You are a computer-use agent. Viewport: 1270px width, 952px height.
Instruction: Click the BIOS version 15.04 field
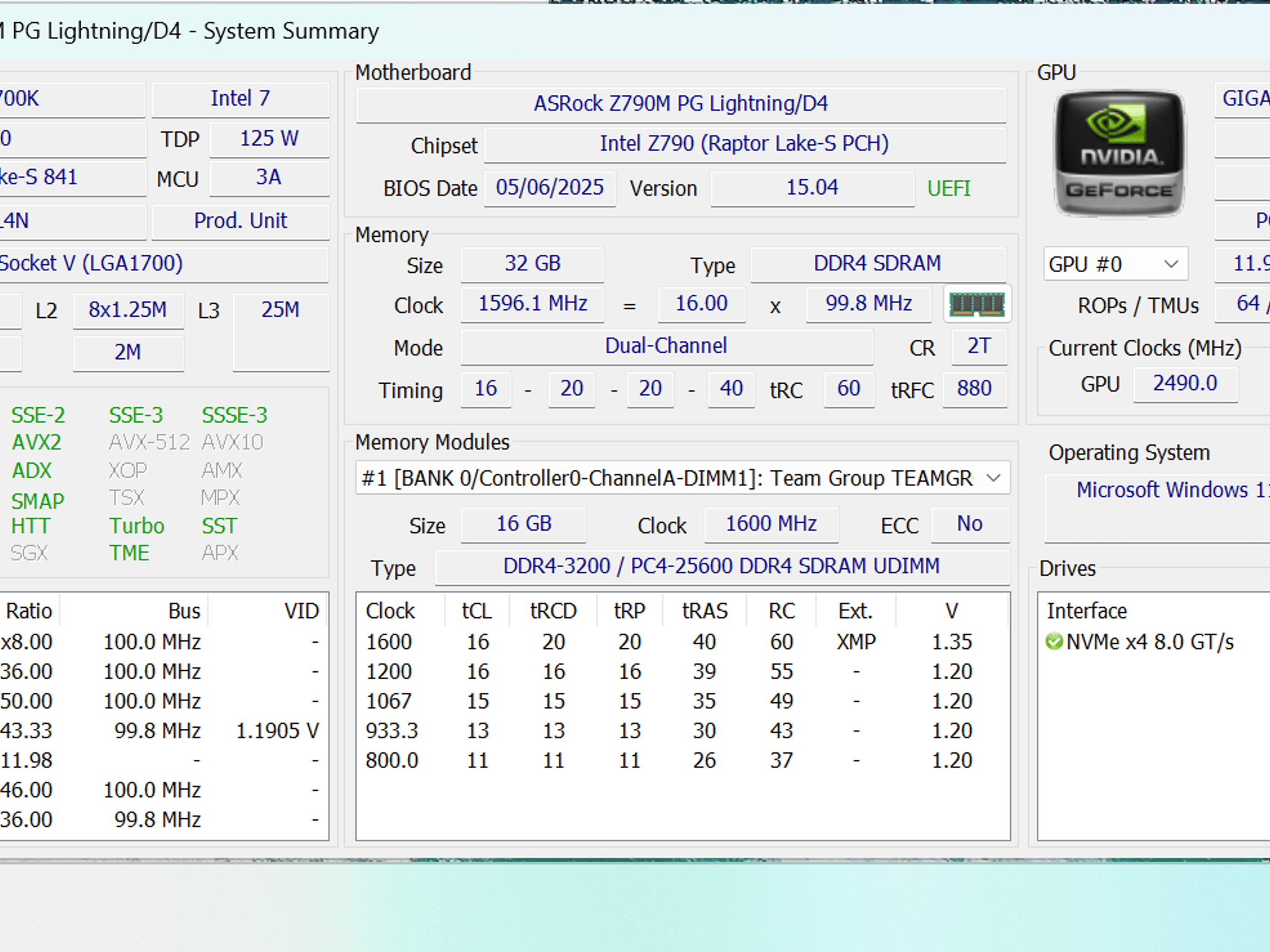point(812,188)
